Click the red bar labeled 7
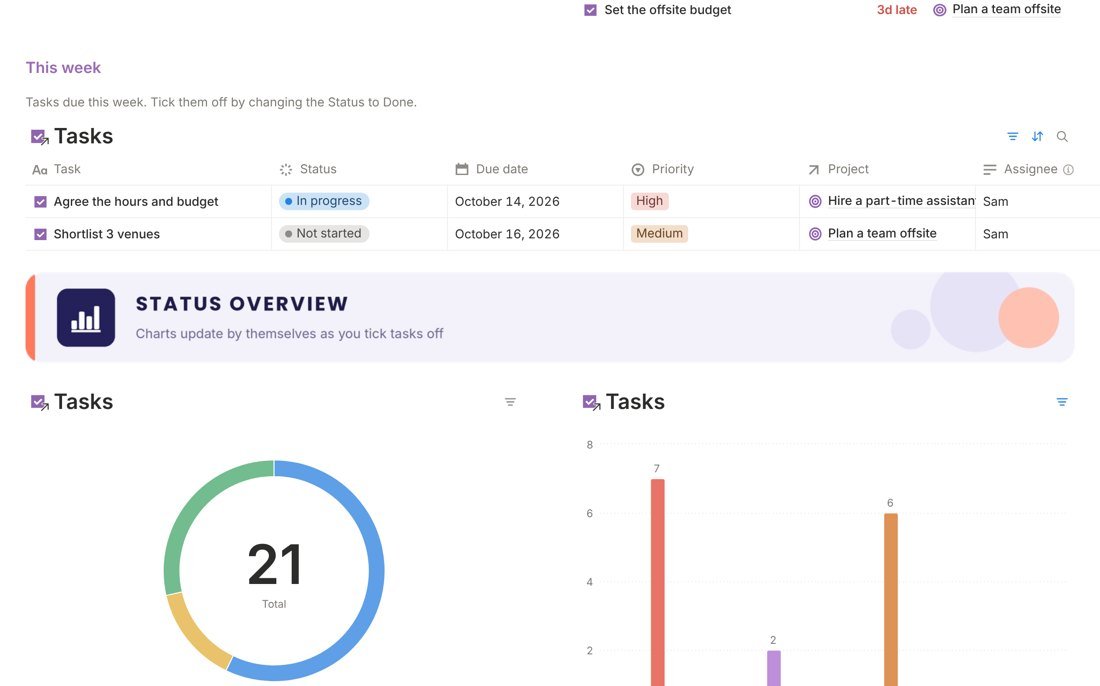 click(657, 582)
